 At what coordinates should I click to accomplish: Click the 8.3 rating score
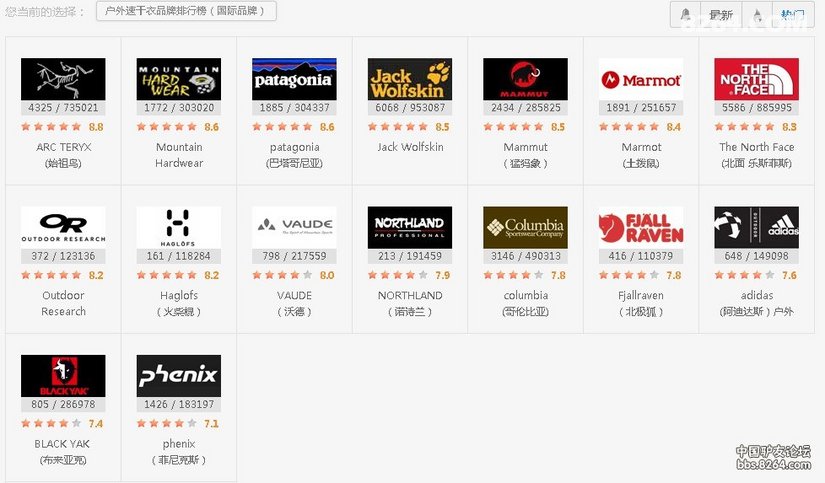(x=789, y=127)
